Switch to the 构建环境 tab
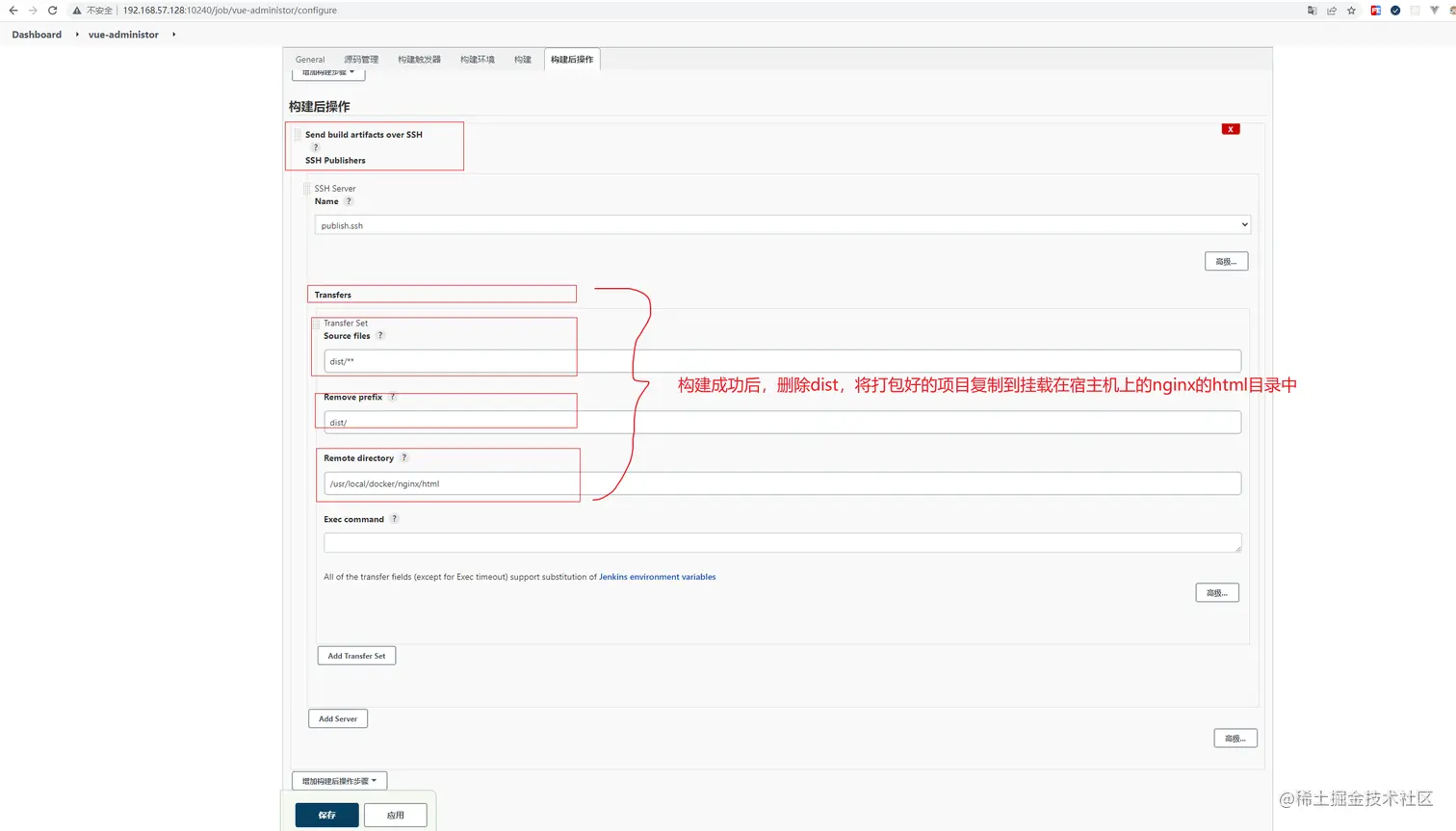 coord(477,60)
